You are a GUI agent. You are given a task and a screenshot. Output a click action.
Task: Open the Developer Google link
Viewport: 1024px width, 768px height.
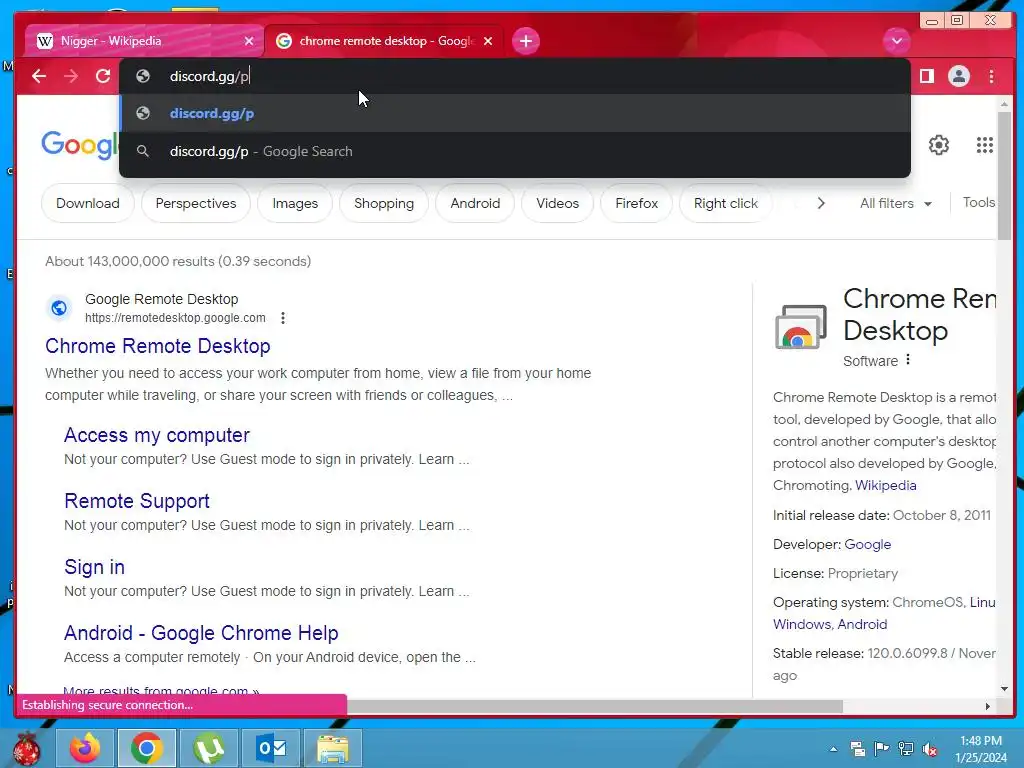pyautogui.click(x=867, y=544)
